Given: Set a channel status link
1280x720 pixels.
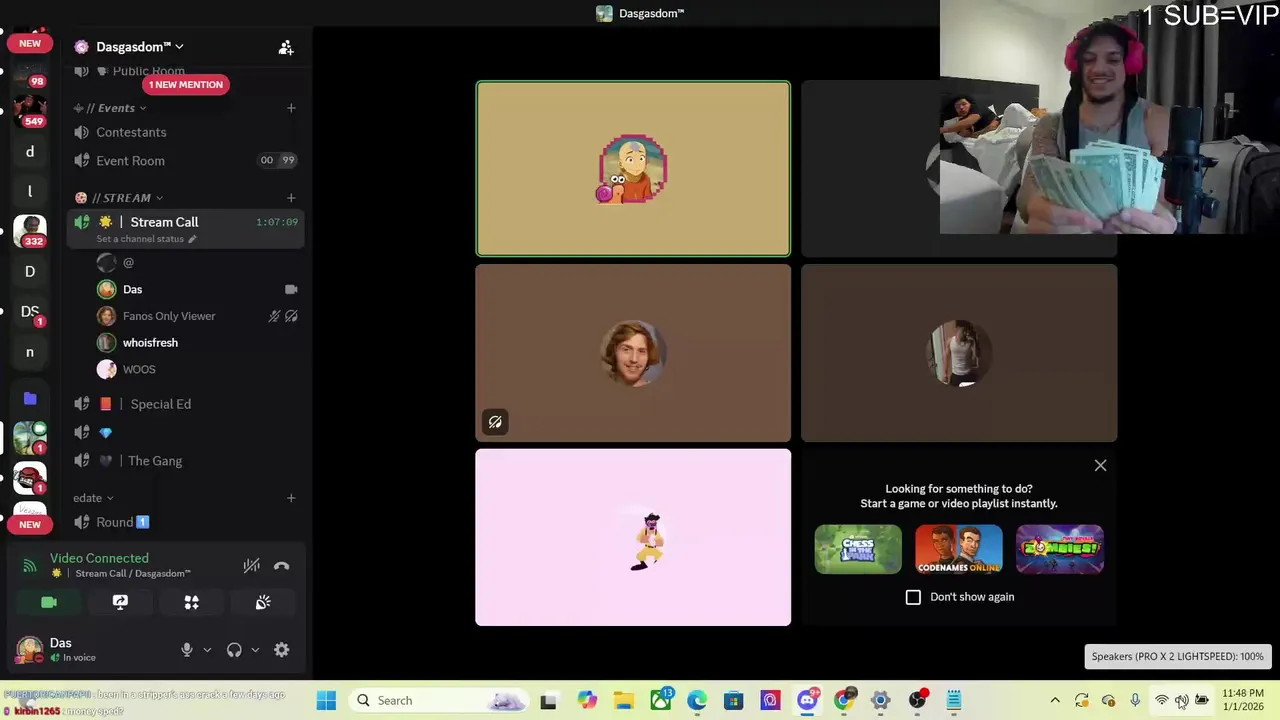Looking at the screenshot, I should coord(146,239).
